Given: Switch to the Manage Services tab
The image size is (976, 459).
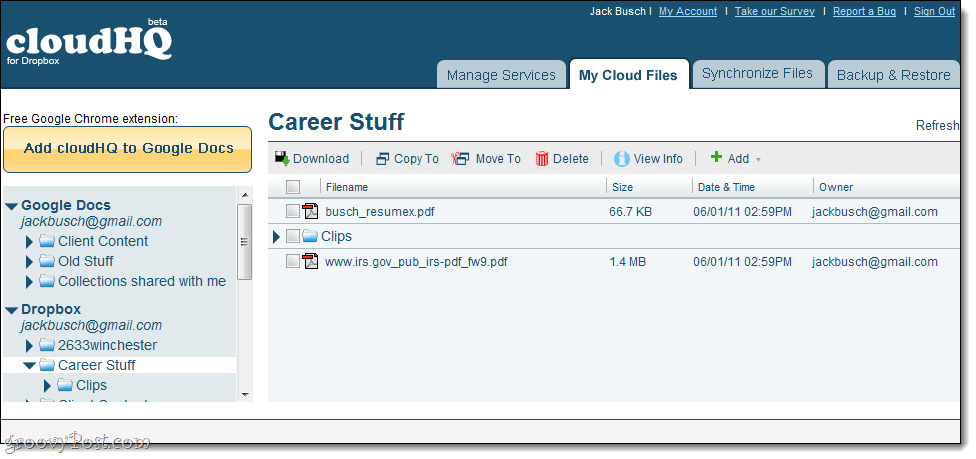Looking at the screenshot, I should point(501,75).
